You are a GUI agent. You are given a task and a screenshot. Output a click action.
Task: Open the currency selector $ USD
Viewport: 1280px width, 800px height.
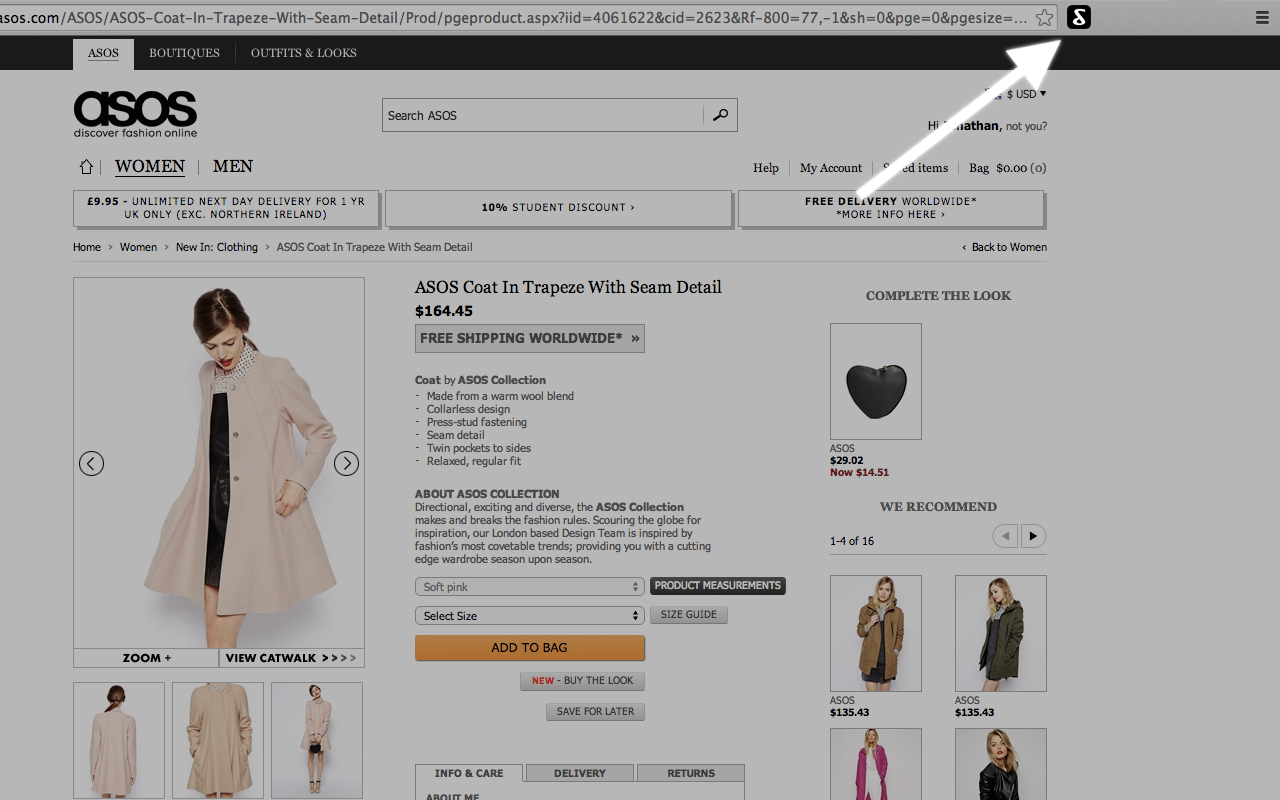pyautogui.click(x=1026, y=94)
